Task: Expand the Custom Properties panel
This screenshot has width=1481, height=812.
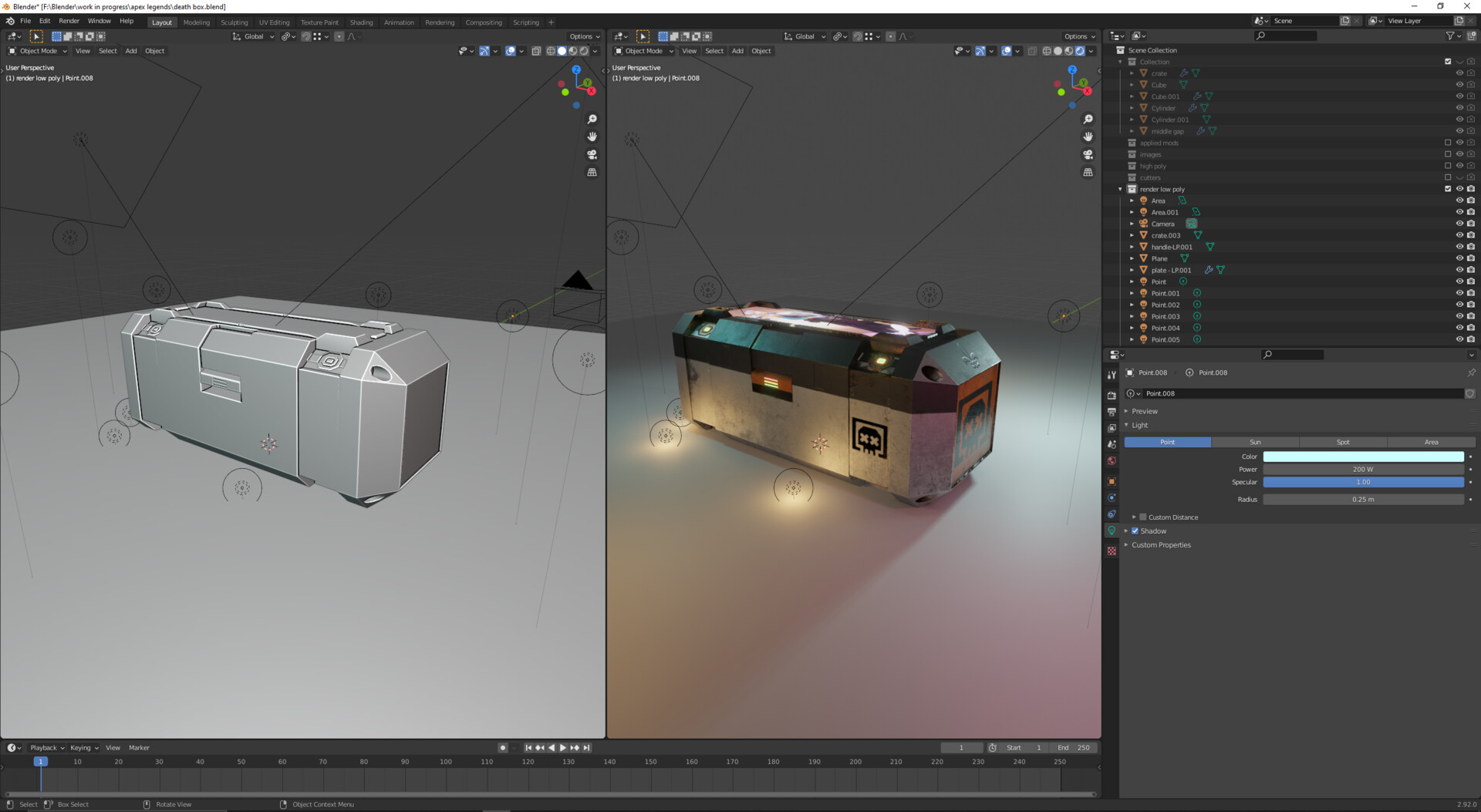Action: (x=1161, y=545)
